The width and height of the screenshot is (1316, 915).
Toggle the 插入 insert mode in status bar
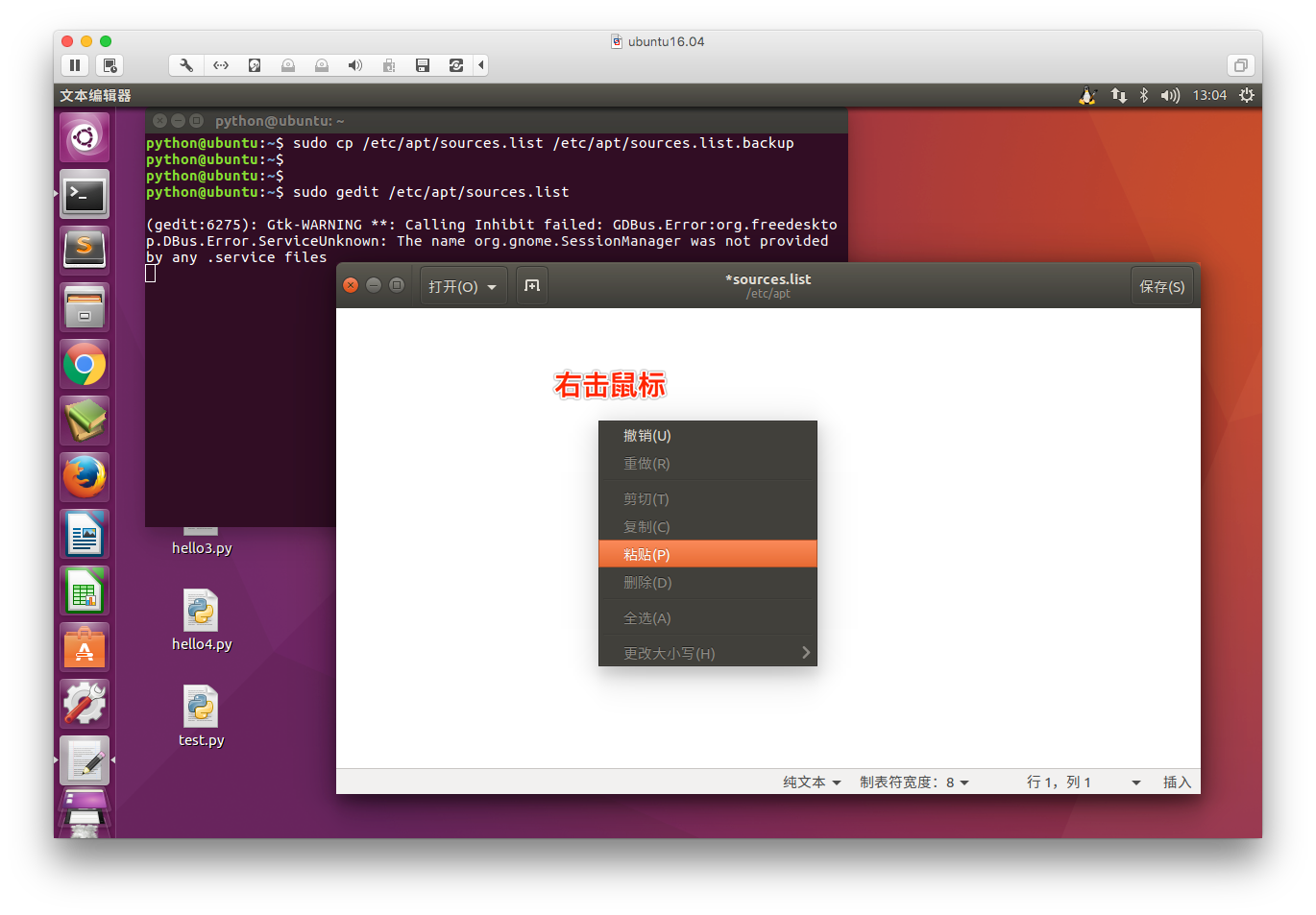tap(1177, 783)
